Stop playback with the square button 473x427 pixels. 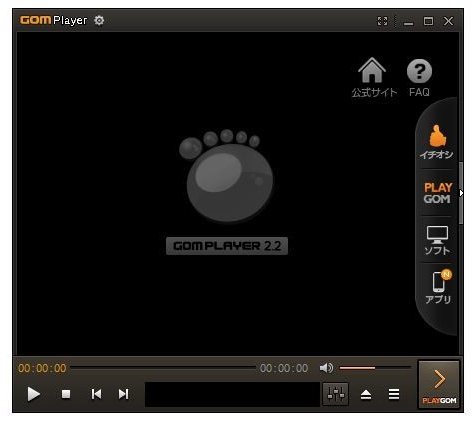click(66, 394)
